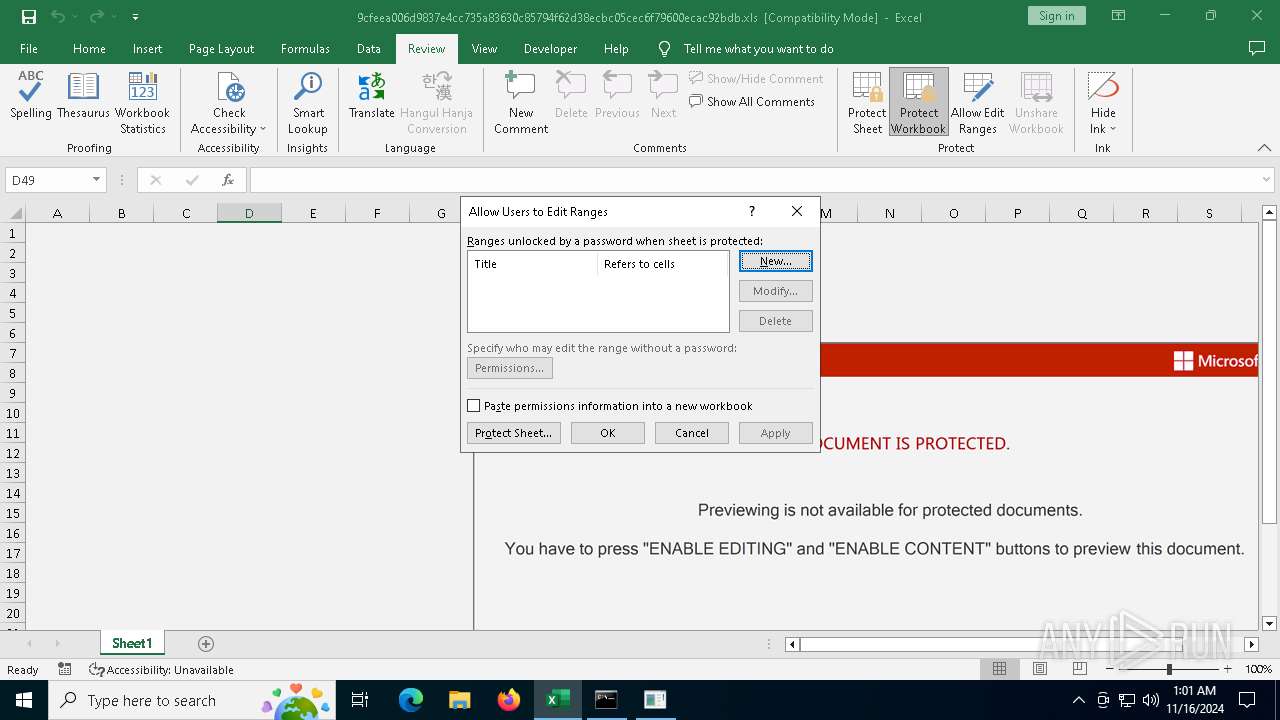Zoom in with plus button
The width and height of the screenshot is (1280, 720).
click(1227, 669)
